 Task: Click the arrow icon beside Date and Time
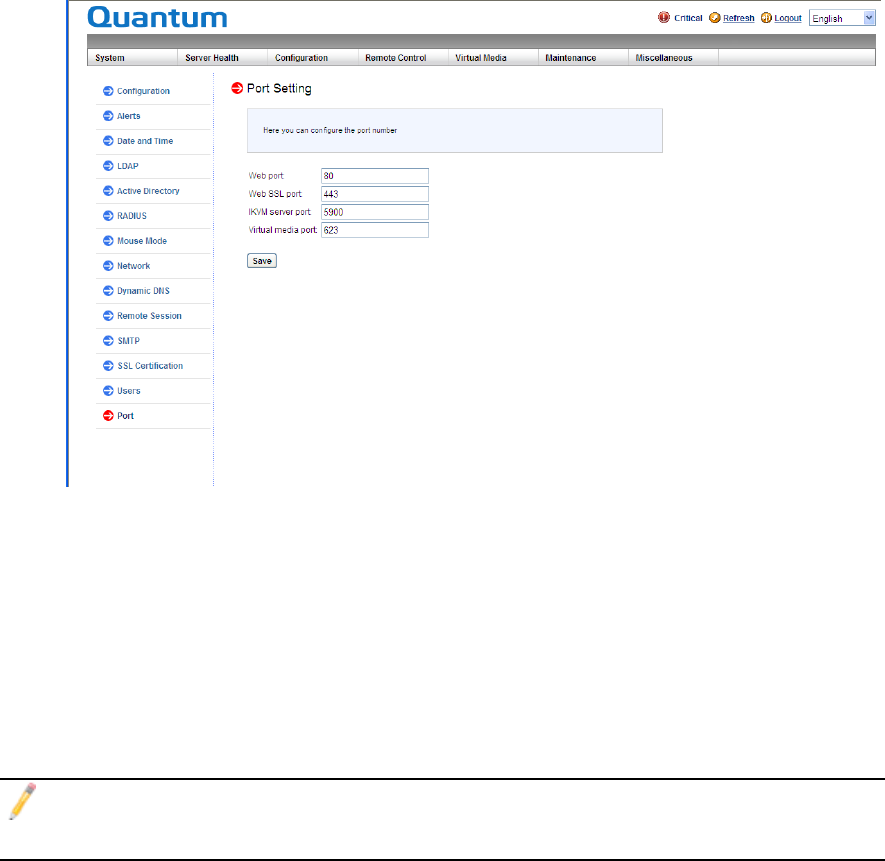click(x=108, y=141)
